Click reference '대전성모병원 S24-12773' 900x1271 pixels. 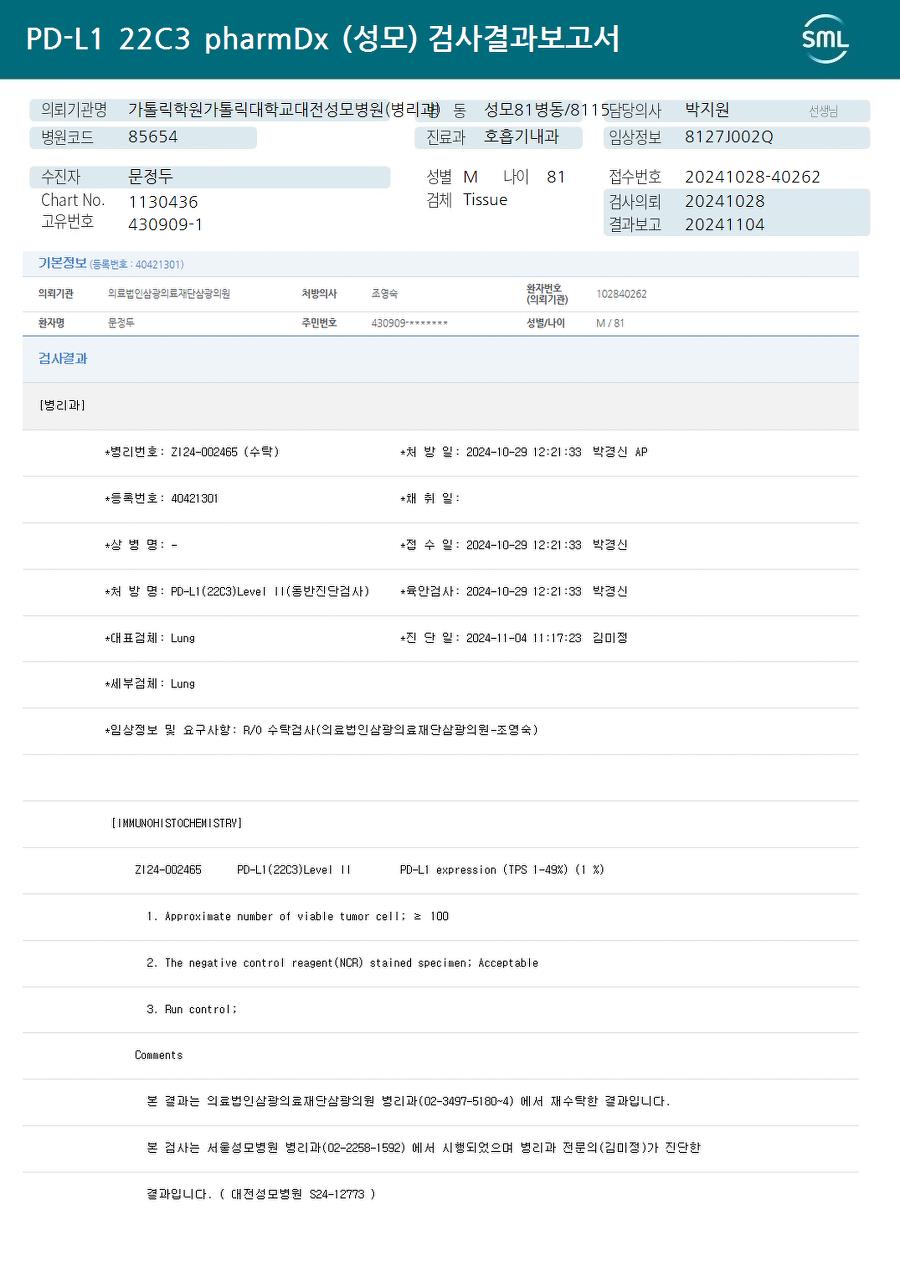299,1194
